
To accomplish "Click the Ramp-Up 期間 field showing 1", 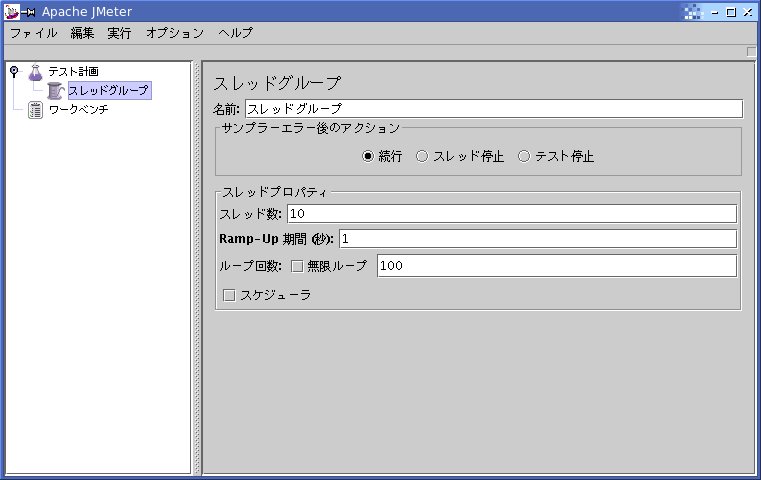I will (x=538, y=239).
